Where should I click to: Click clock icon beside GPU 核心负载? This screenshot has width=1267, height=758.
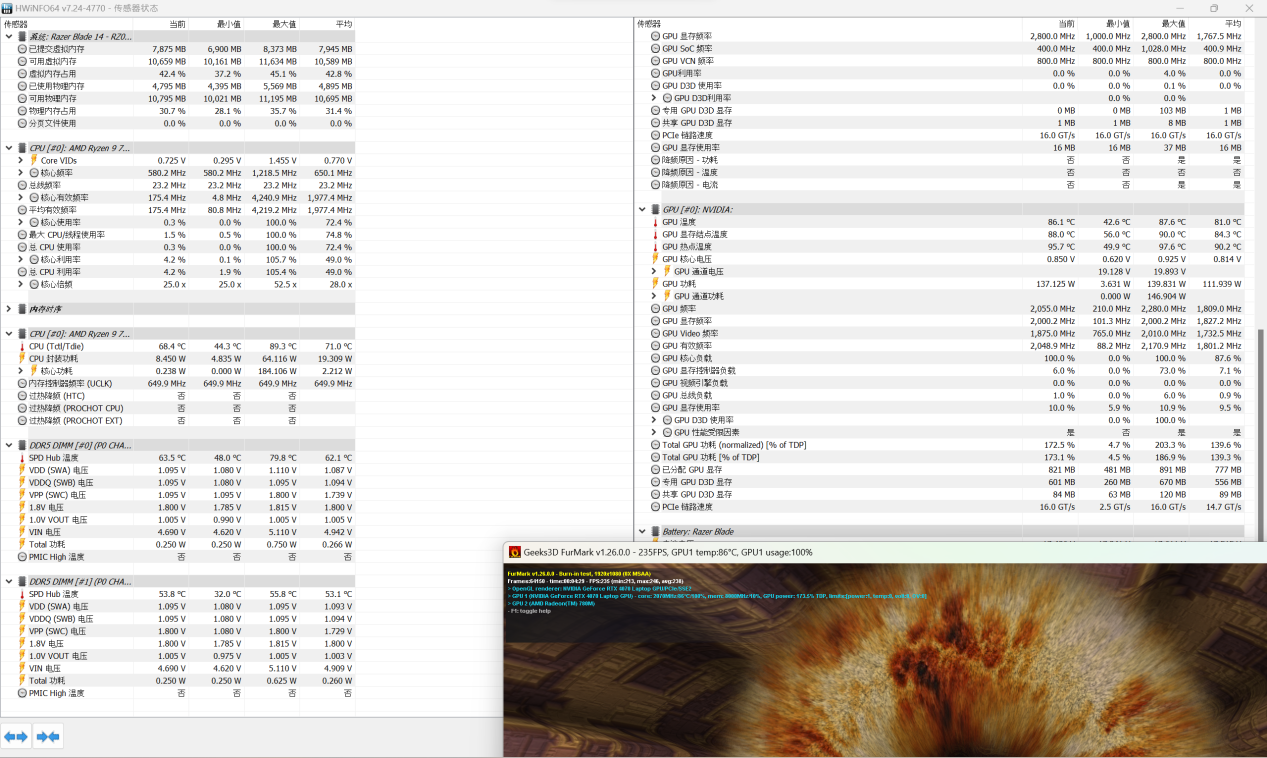655,358
